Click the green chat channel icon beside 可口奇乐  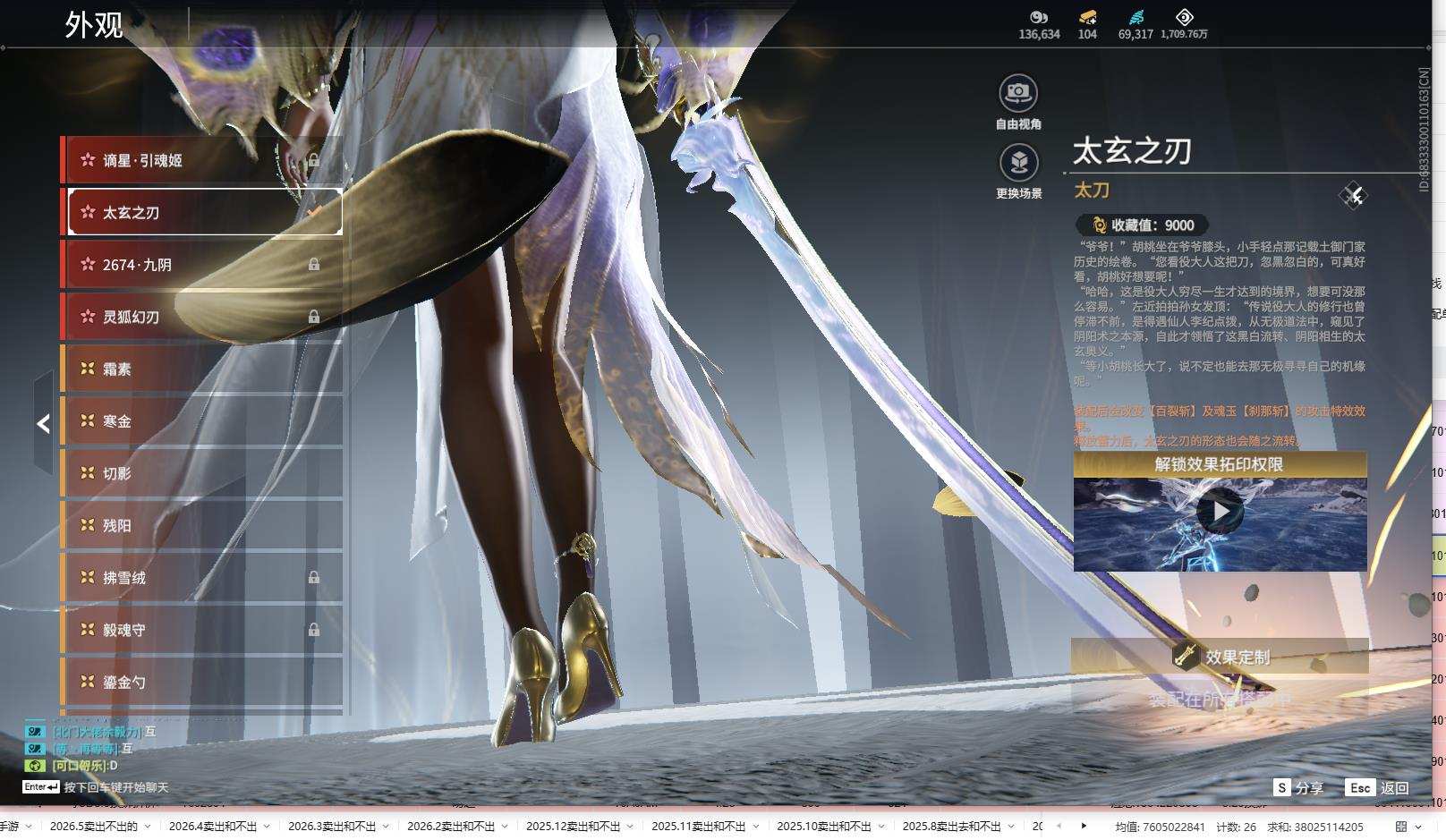tap(35, 766)
